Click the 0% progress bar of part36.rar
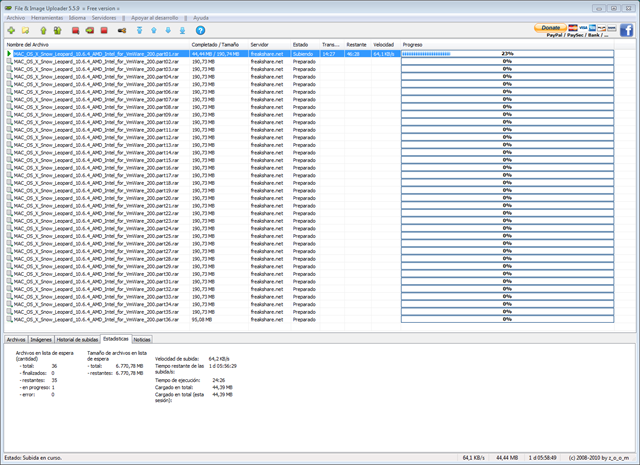 [x=507, y=319]
